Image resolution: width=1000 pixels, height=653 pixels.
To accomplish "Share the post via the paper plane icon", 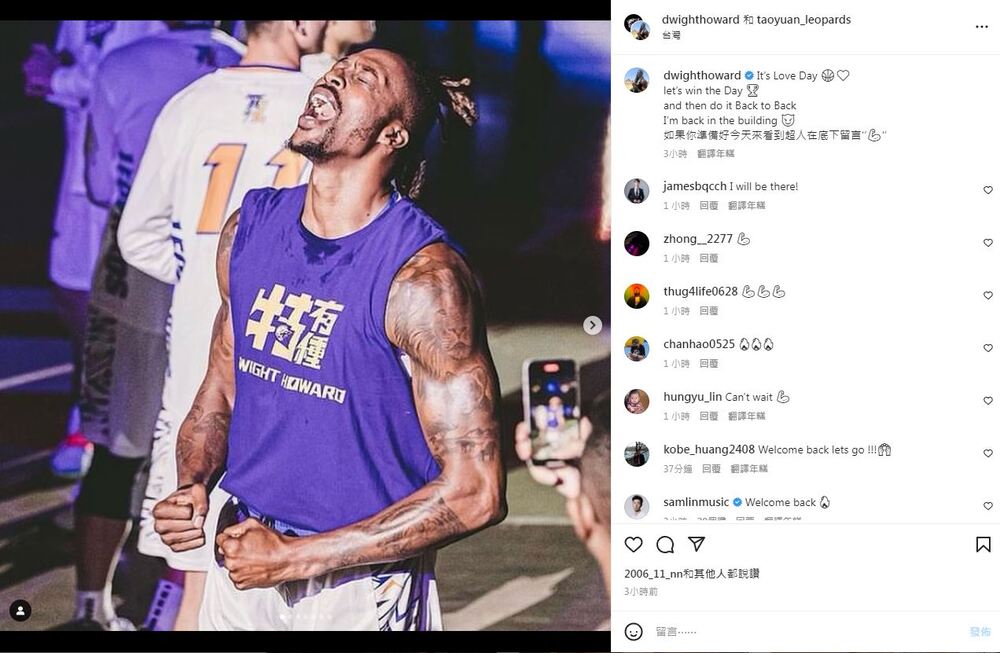I will 697,544.
